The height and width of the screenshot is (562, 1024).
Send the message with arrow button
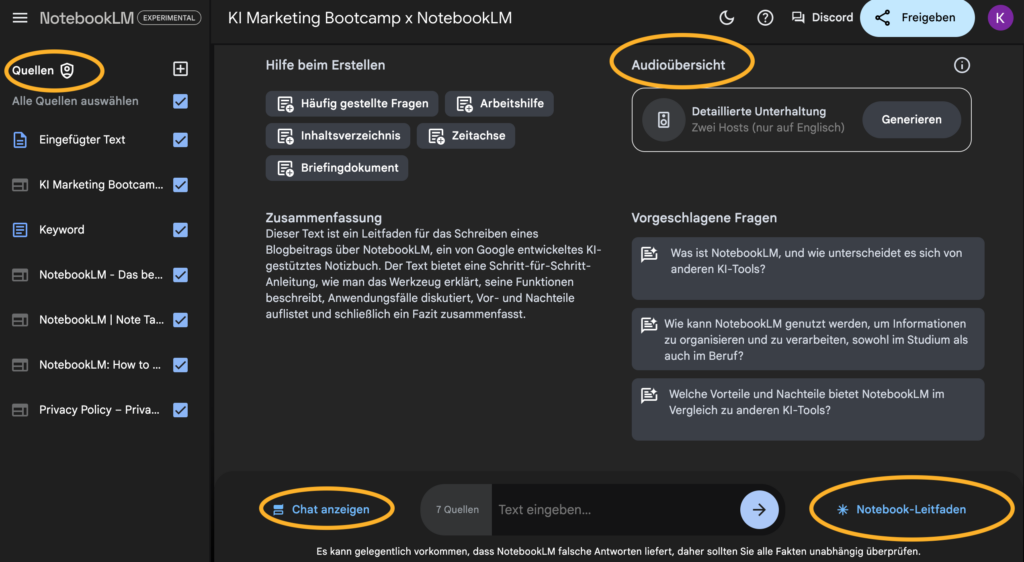pyautogui.click(x=759, y=510)
